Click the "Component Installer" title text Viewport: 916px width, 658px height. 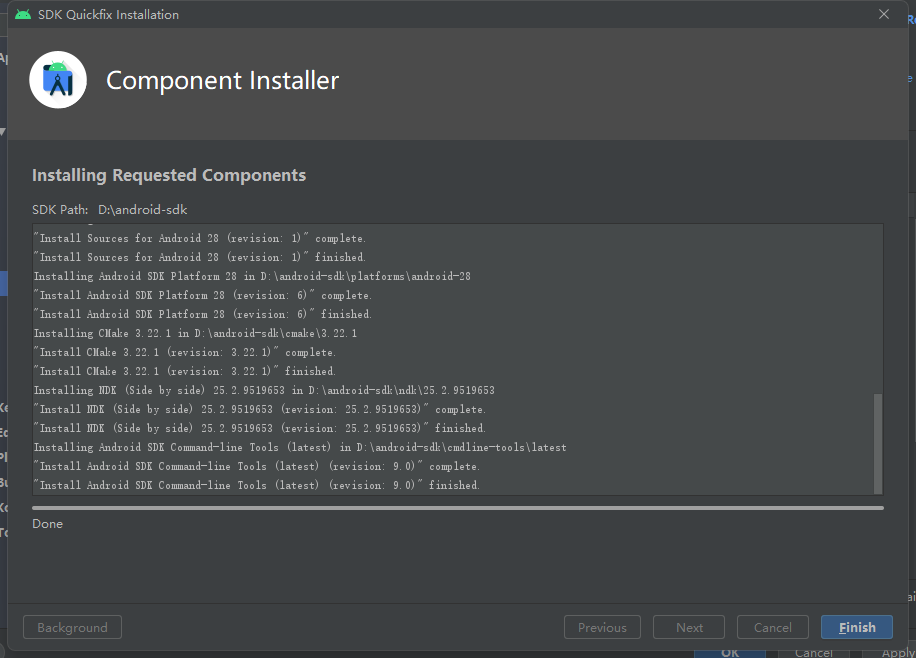point(222,81)
